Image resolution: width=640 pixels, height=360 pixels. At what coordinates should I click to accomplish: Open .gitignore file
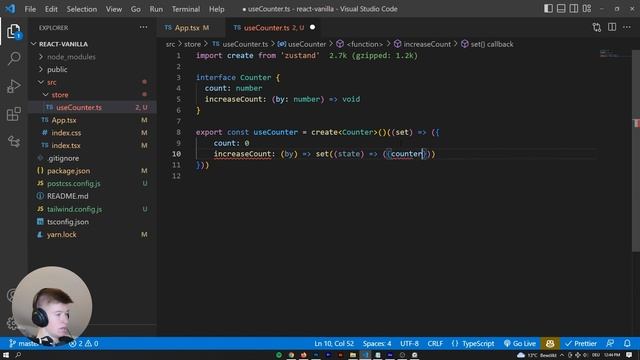pyautogui.click(x=92, y=158)
